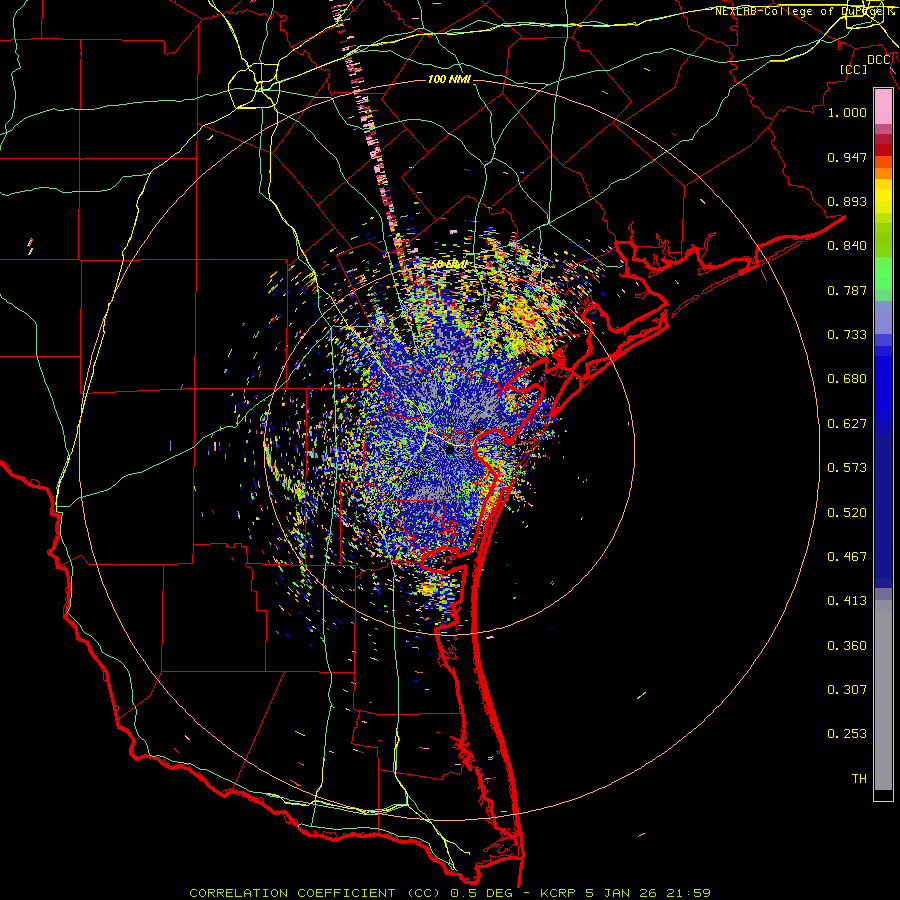Click the 0.253 scale value
Image resolution: width=900 pixels, height=900 pixels.
[x=847, y=734]
